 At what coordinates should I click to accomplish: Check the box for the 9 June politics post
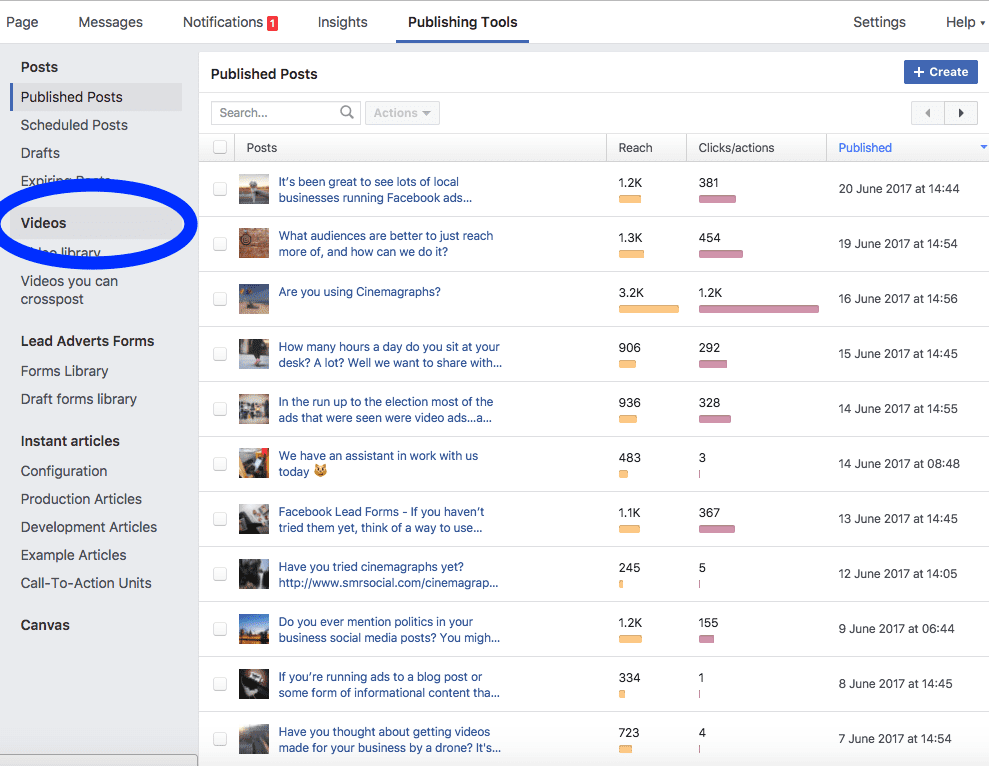pos(219,628)
